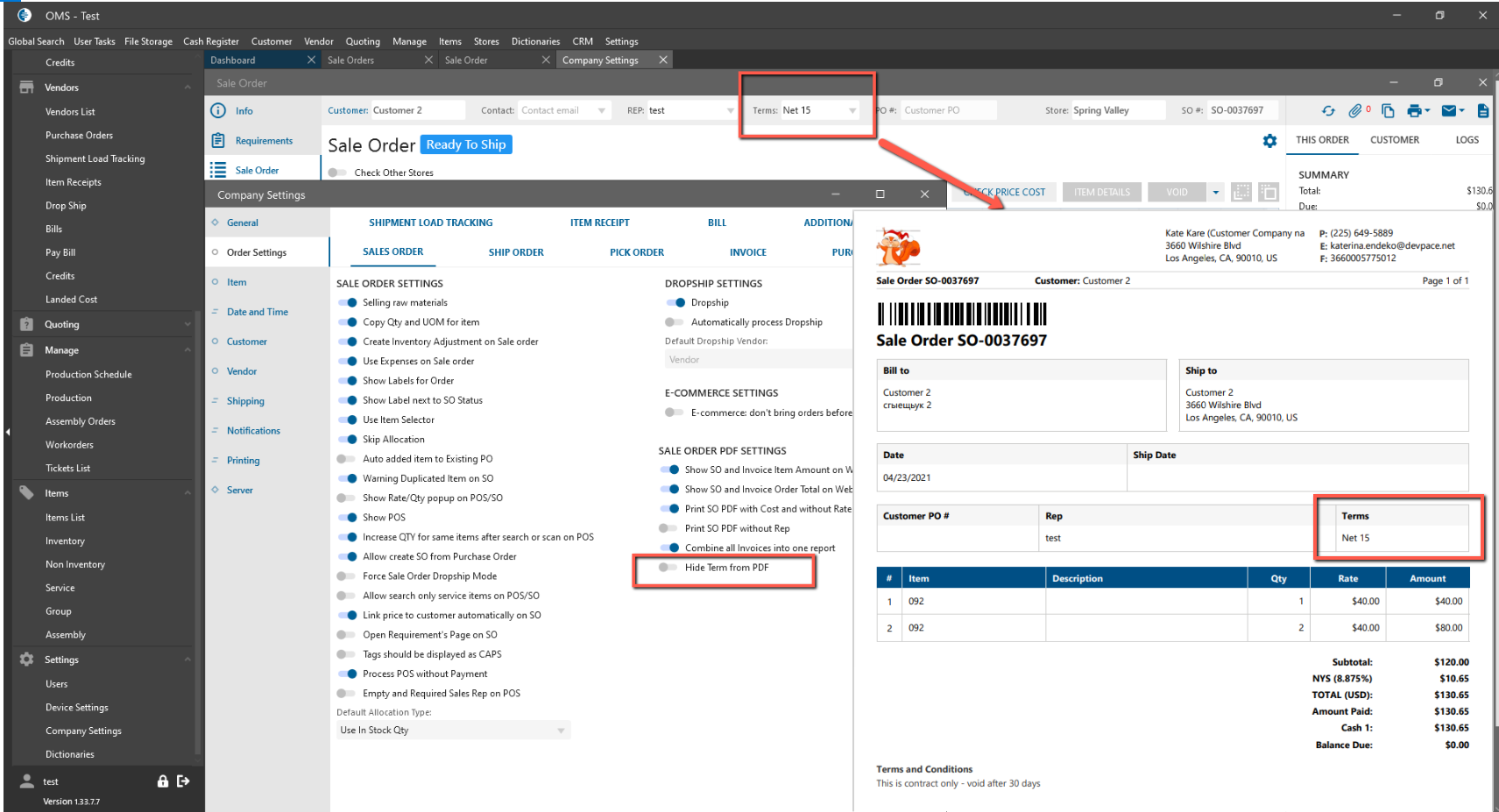The height and width of the screenshot is (812, 1499).
Task: Open Default Allocation Type dropdown
Action: 454,731
